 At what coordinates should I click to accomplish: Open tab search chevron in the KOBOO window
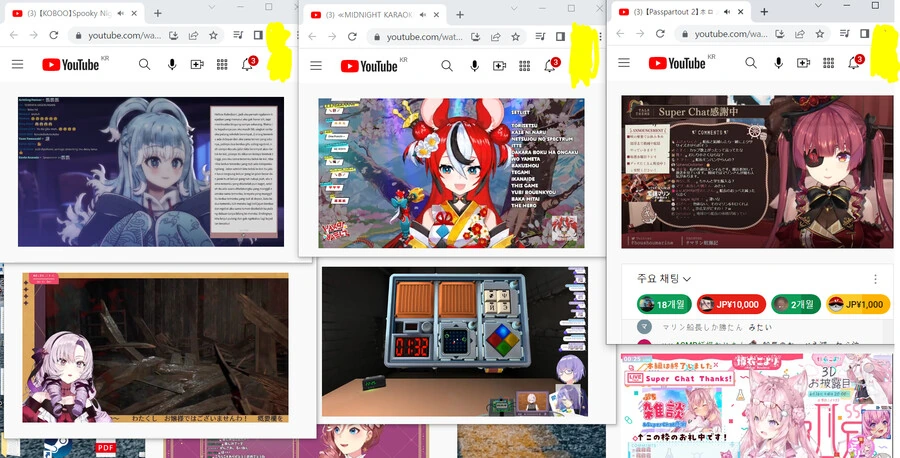(x=211, y=7)
